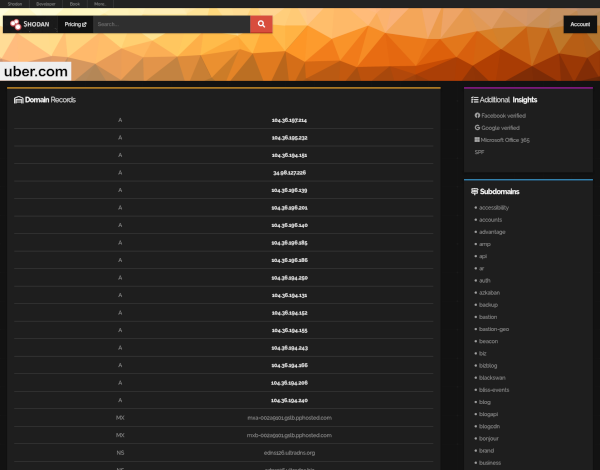Open IP address 104.36.195.232
The width and height of the screenshot is (600, 470).
coord(289,138)
